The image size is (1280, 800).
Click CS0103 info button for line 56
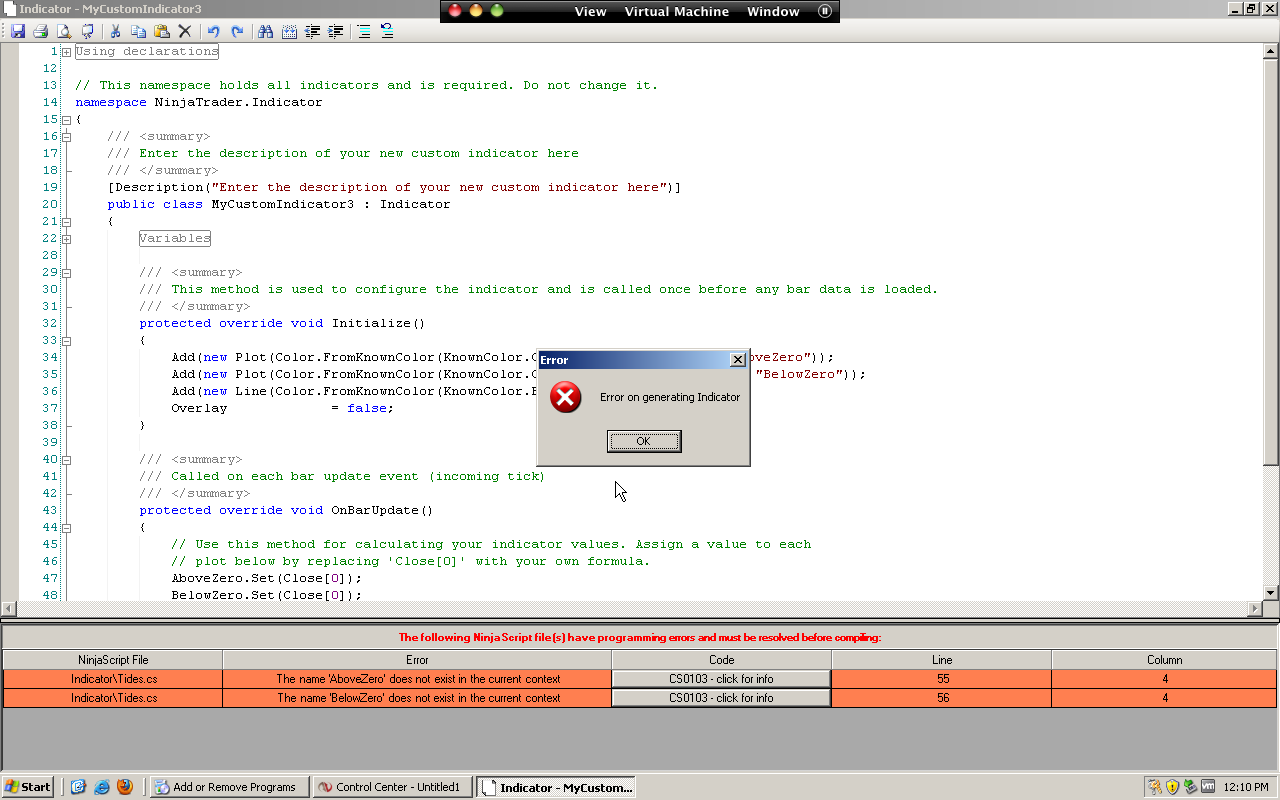point(721,698)
